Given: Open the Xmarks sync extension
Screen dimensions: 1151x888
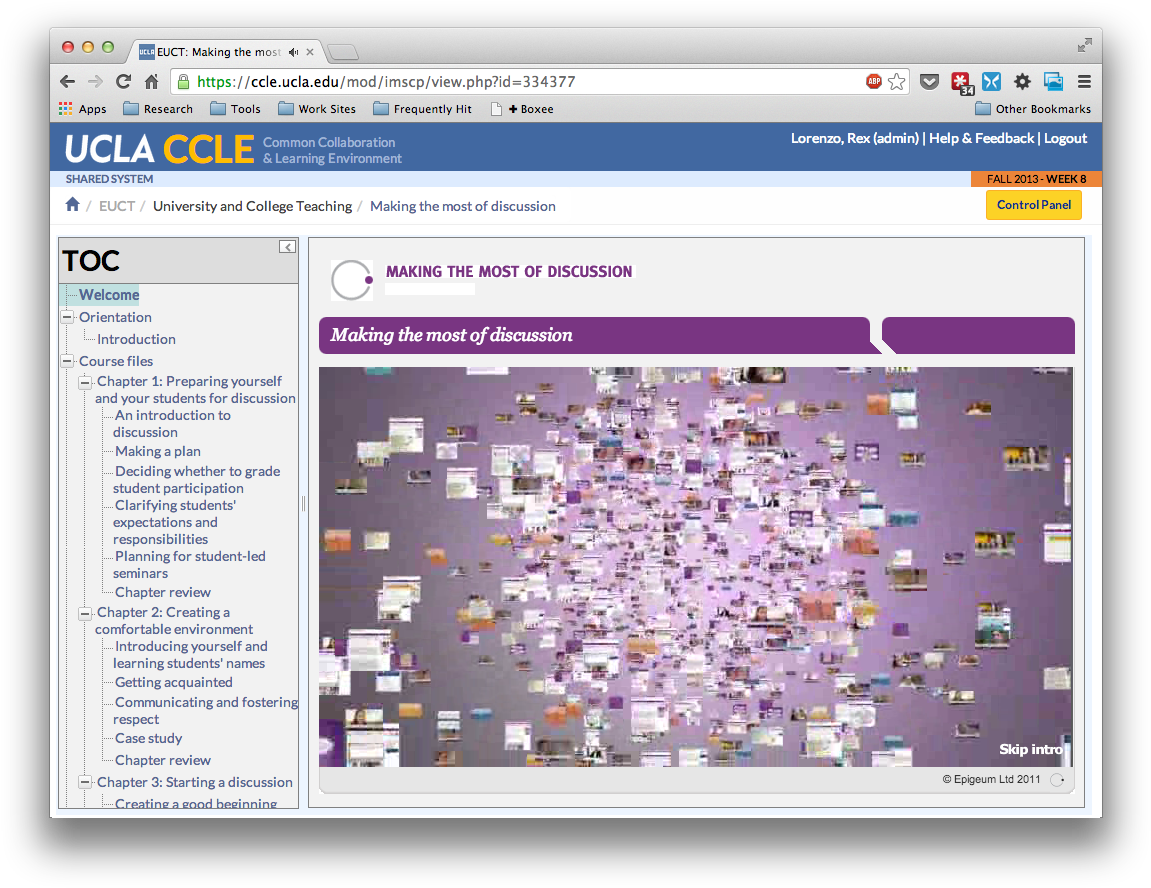Looking at the screenshot, I should (991, 82).
